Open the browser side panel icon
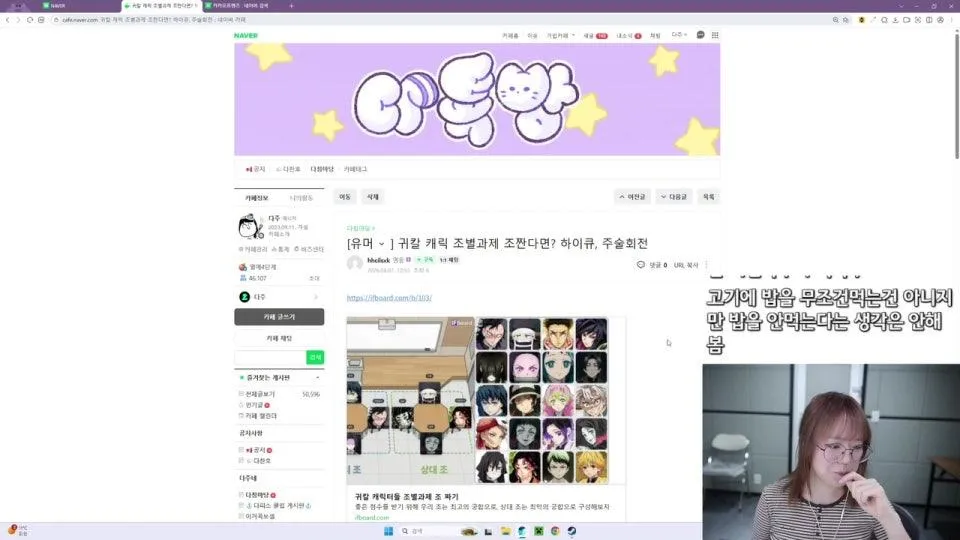Viewport: 960px width, 540px height. (929, 20)
